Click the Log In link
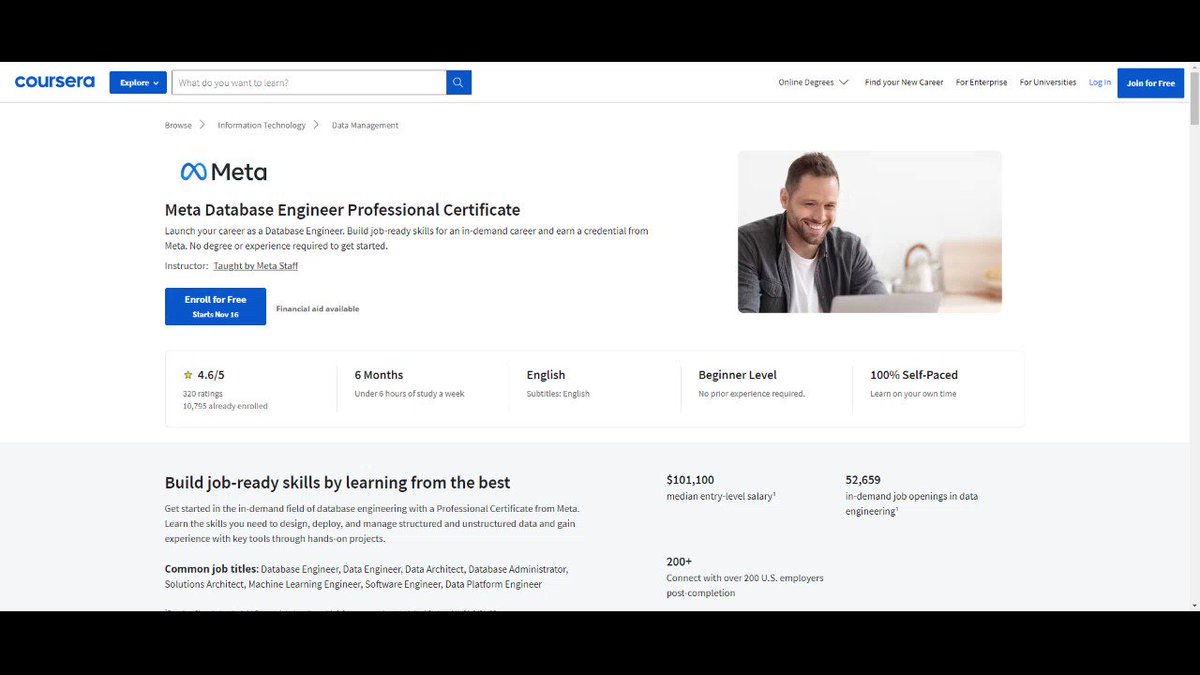The height and width of the screenshot is (675, 1200). [x=1100, y=82]
